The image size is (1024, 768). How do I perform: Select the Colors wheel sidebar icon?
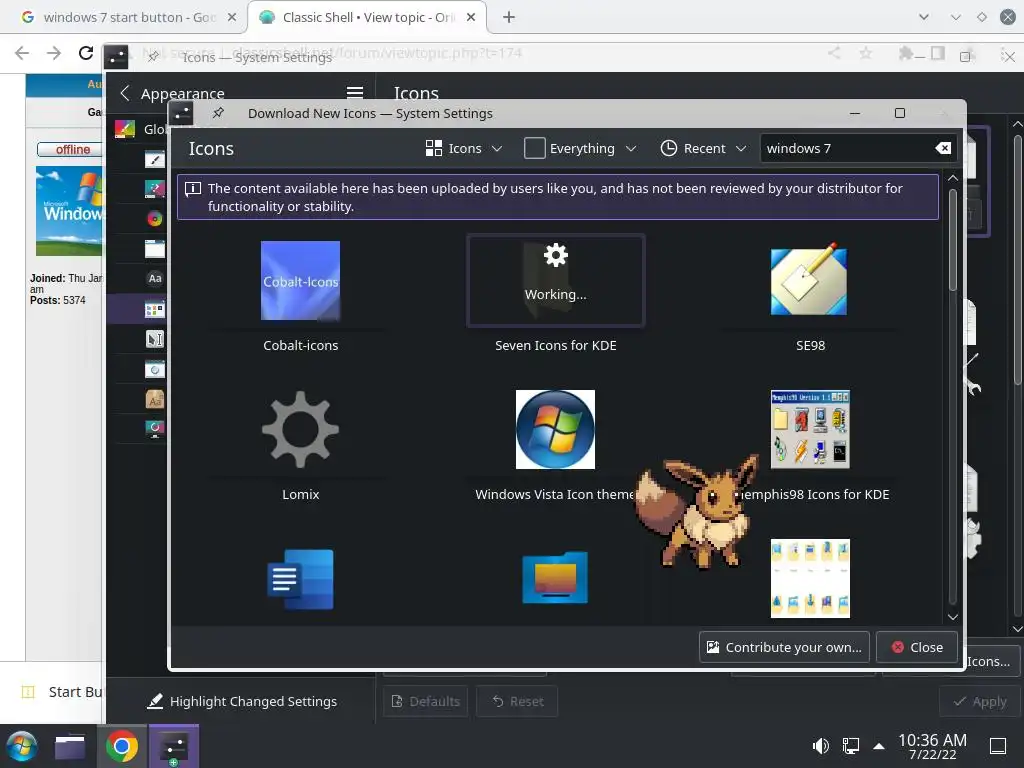click(x=155, y=219)
